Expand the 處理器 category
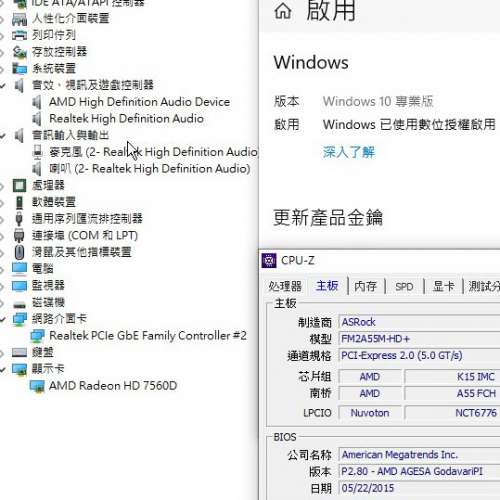 [x=2, y=186]
